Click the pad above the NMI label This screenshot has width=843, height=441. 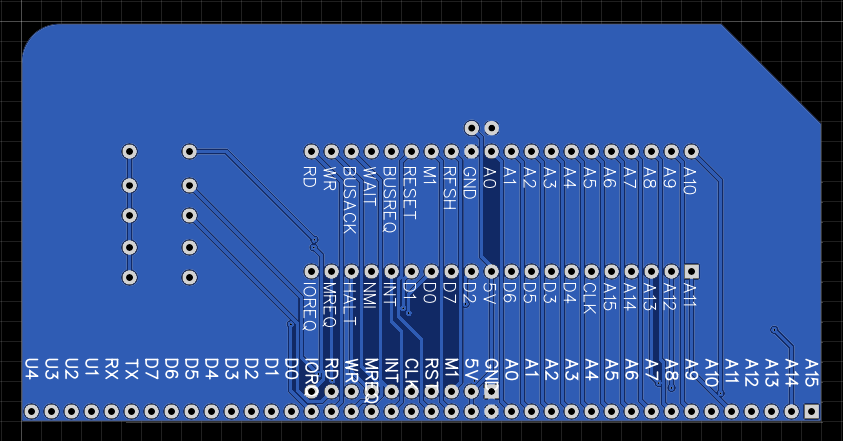click(x=371, y=272)
